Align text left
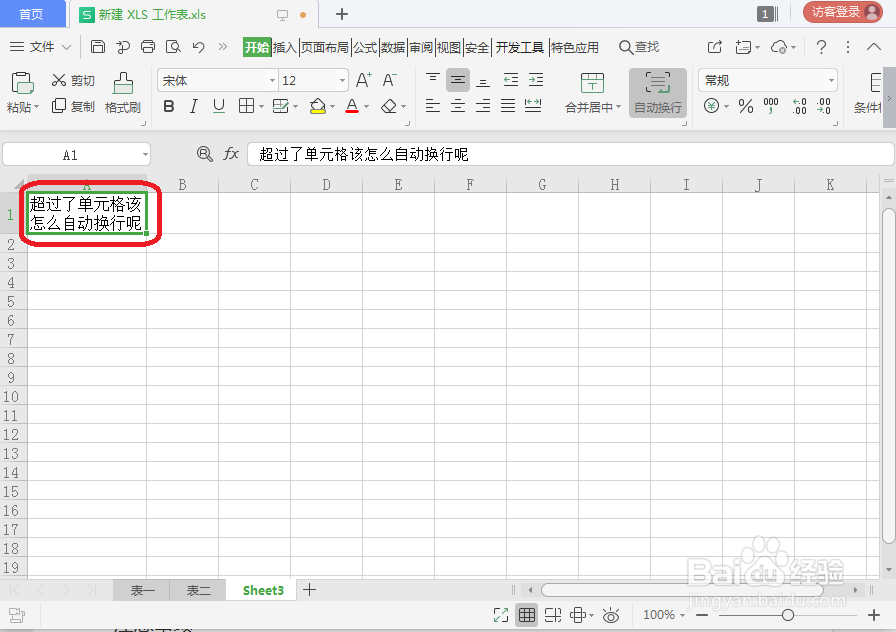 pyautogui.click(x=433, y=106)
